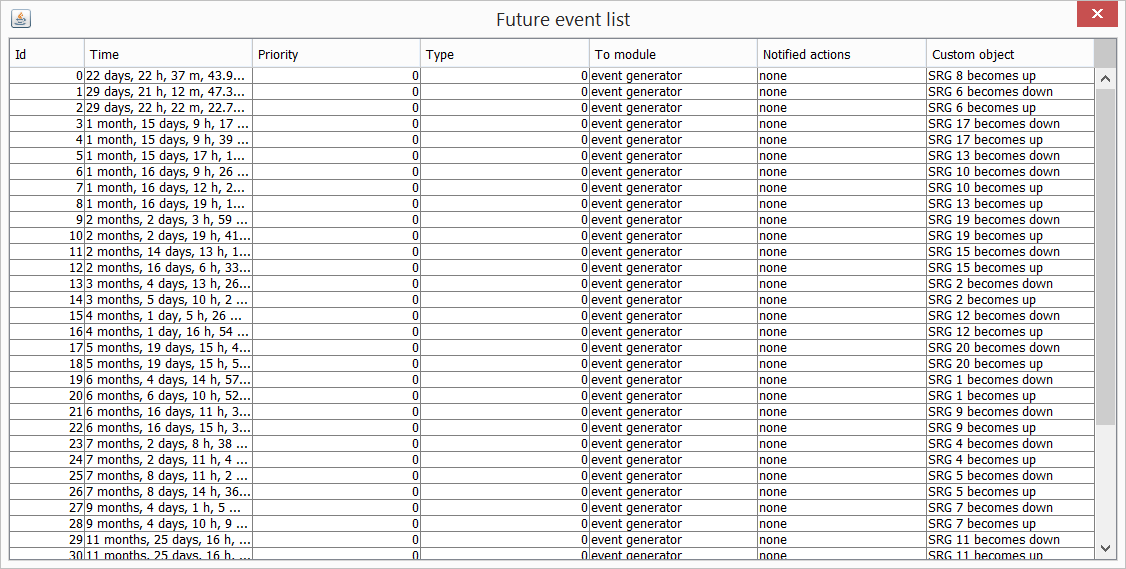Image resolution: width=1126 pixels, height=569 pixels.
Task: Select the SRG 7 becomes down cell
Action: tap(1010, 508)
